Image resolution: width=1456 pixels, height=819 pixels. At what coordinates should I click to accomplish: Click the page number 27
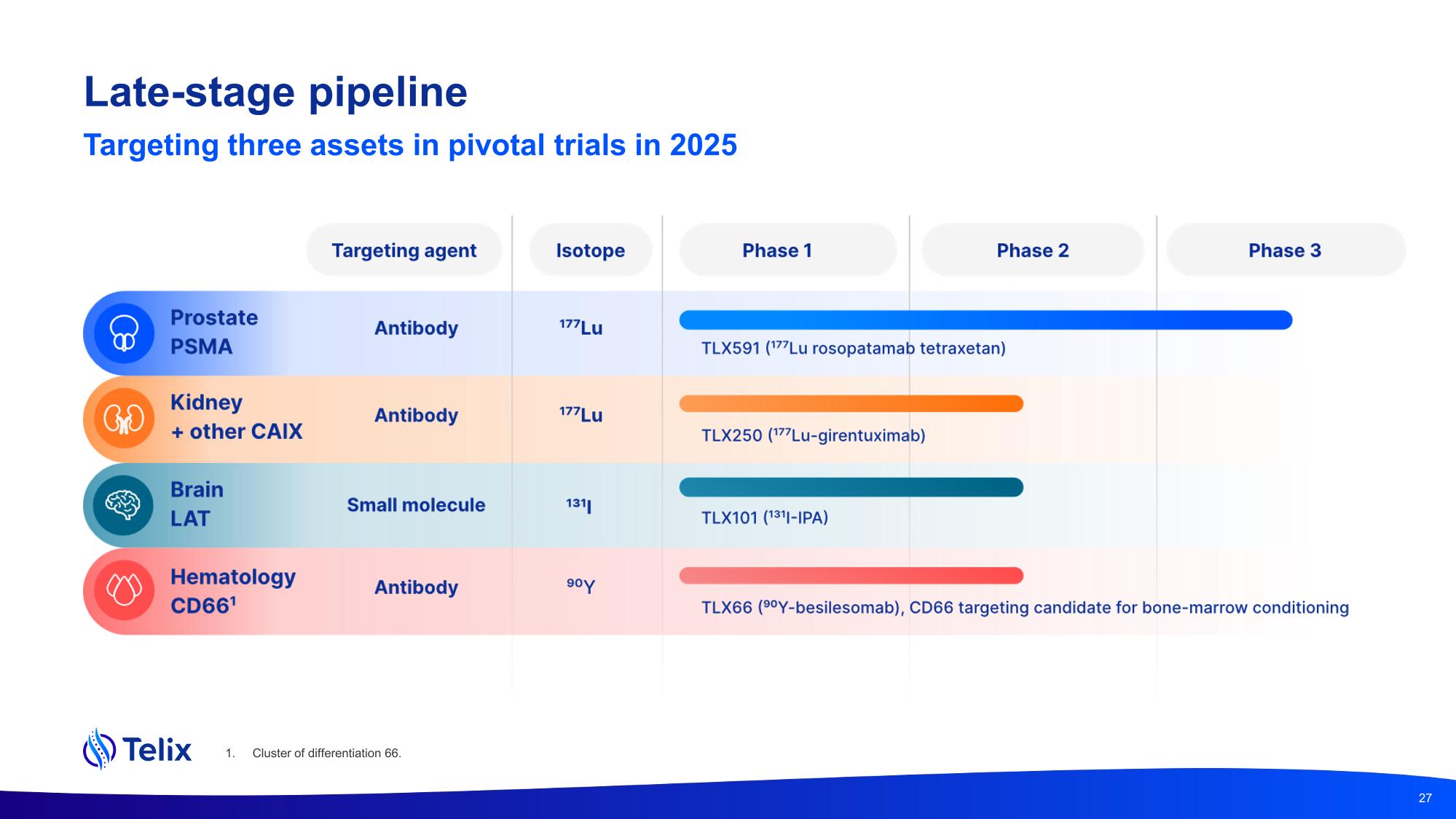pyautogui.click(x=1425, y=798)
